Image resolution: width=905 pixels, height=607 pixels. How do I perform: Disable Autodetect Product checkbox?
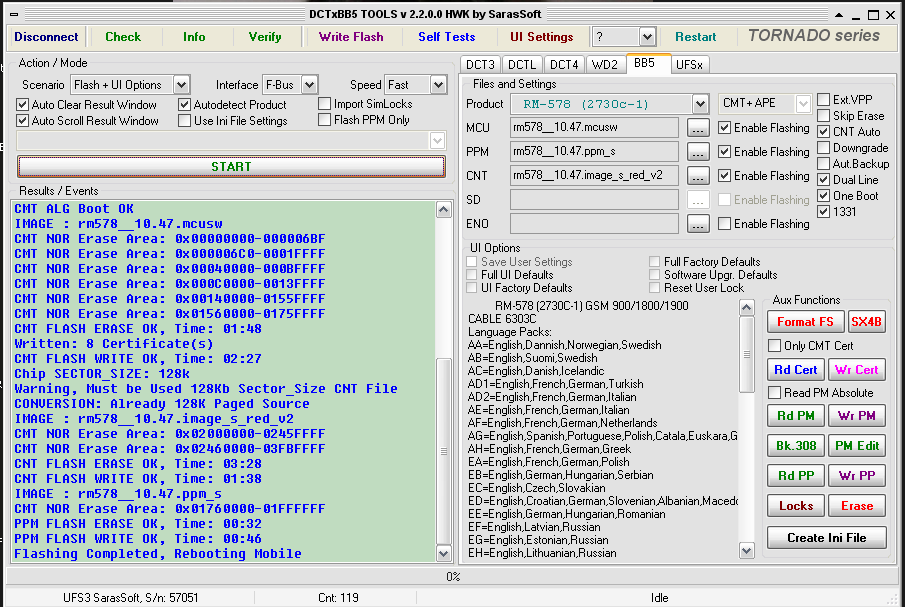coord(184,105)
